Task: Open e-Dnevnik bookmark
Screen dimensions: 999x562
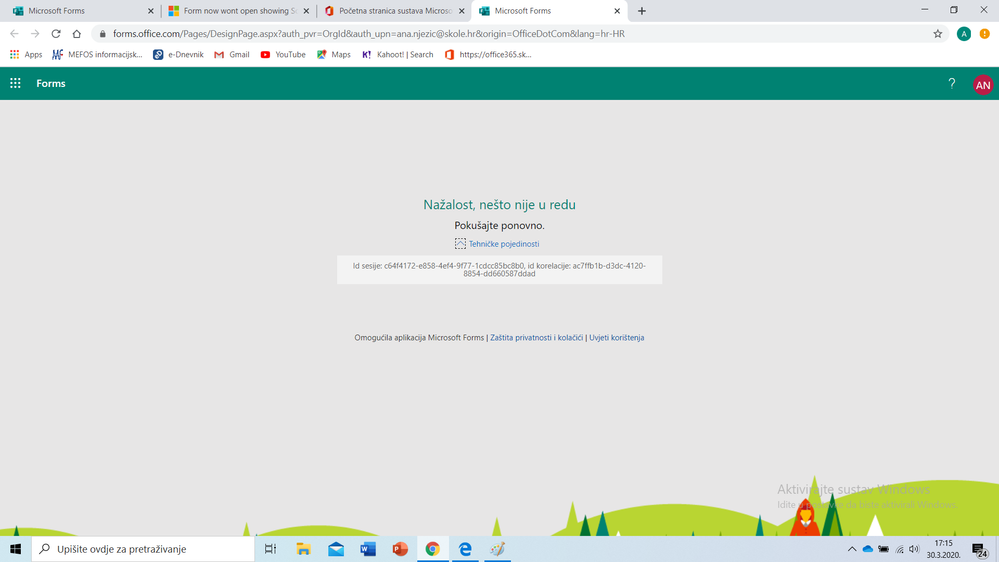Action: (178, 55)
